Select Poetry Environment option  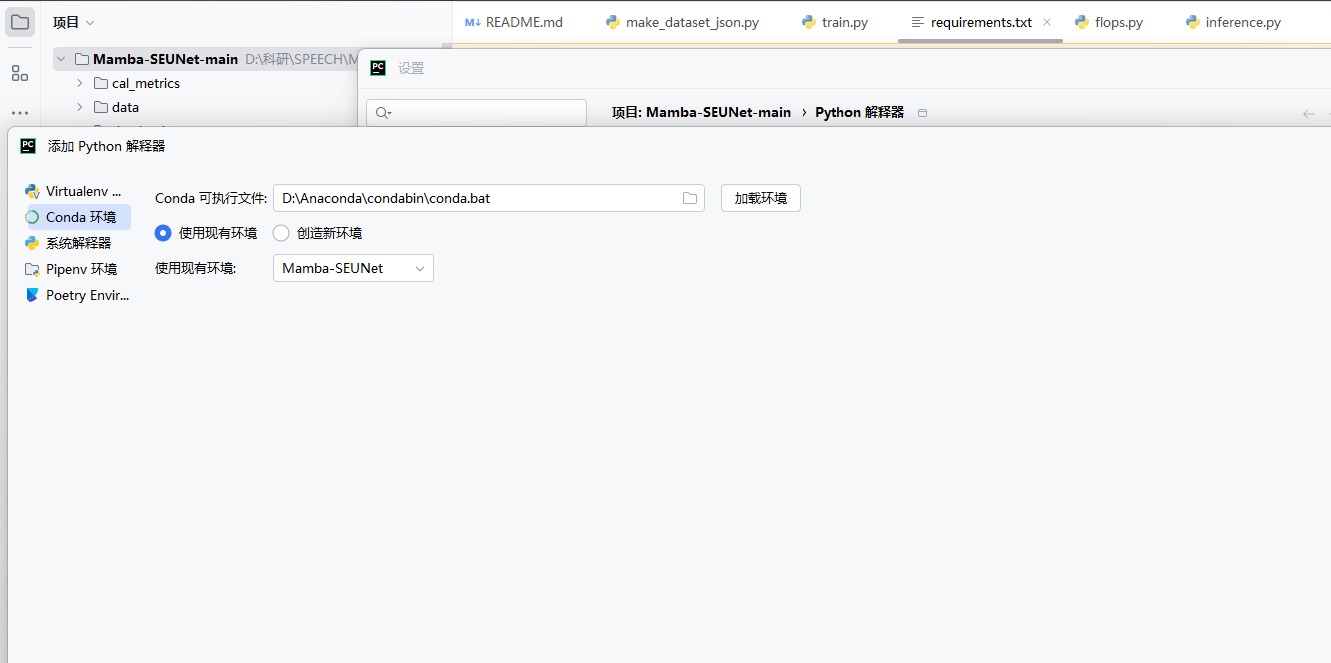click(x=77, y=295)
